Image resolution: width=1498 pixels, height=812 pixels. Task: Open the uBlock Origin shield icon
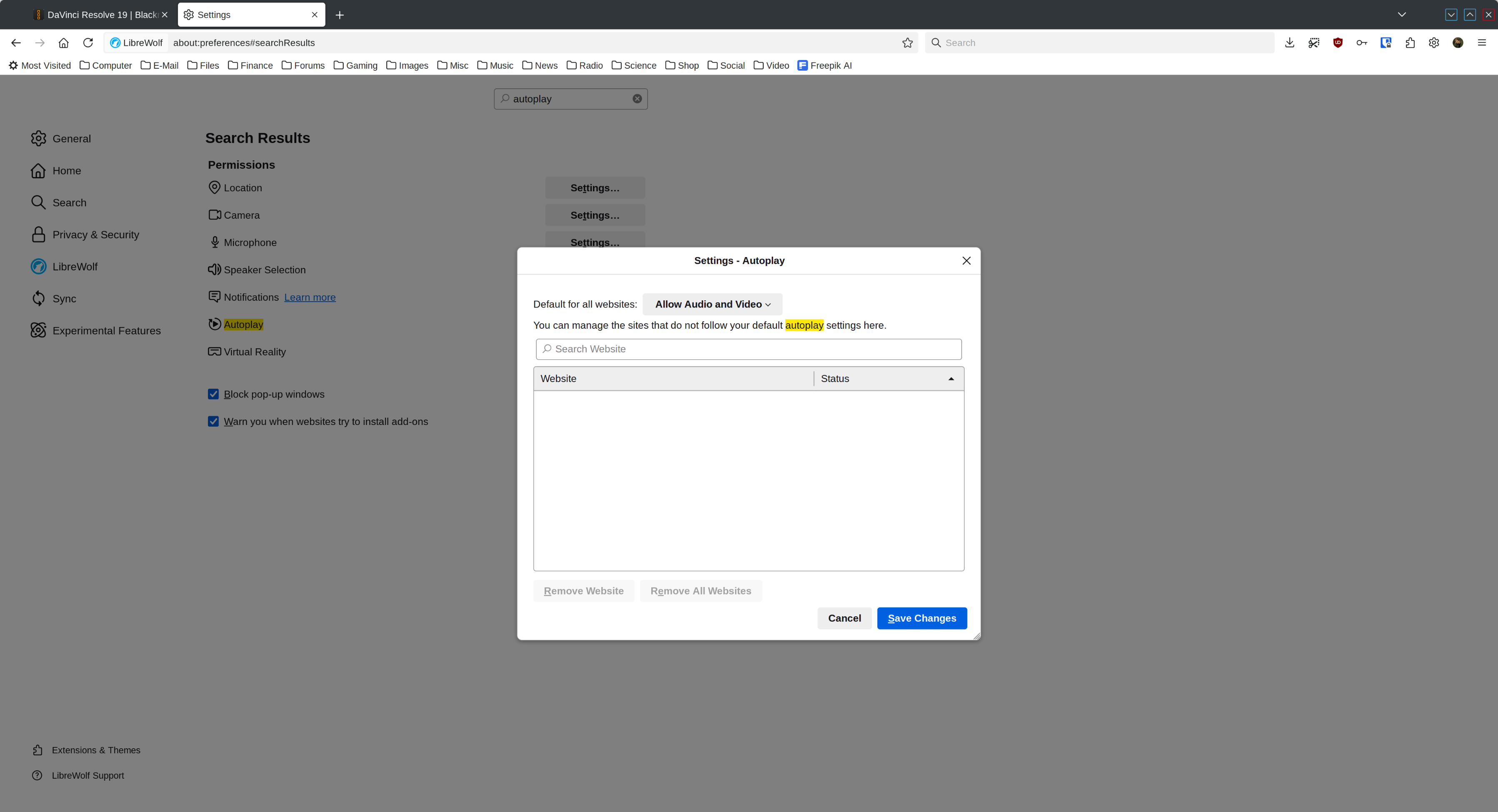tap(1338, 42)
